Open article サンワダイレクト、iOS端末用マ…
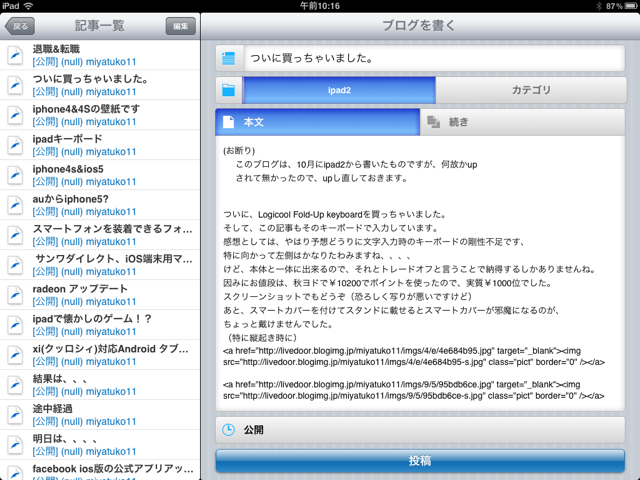Viewport: 640px width, 480px height. (x=100, y=265)
